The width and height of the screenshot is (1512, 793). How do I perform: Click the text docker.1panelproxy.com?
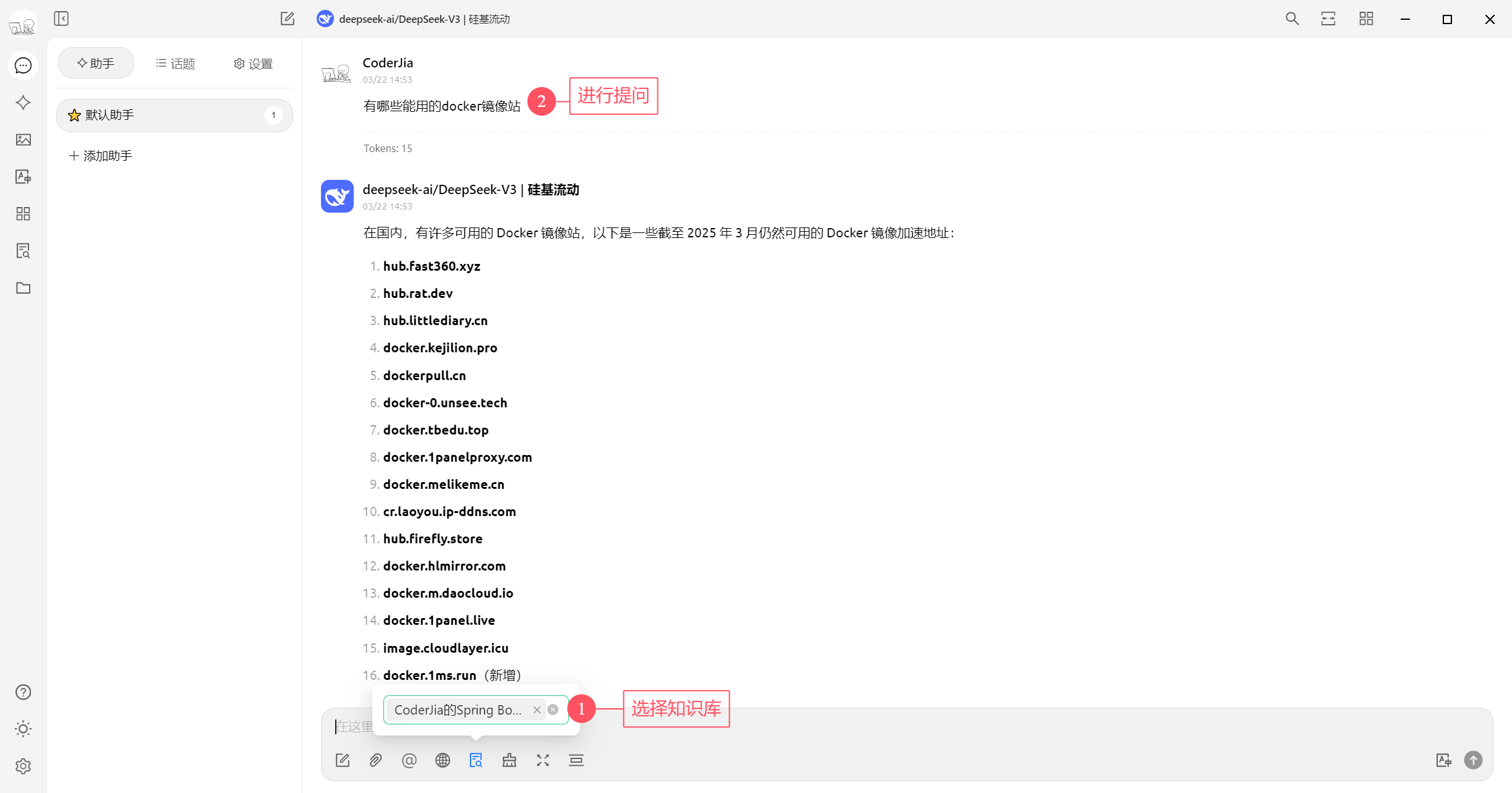458,457
